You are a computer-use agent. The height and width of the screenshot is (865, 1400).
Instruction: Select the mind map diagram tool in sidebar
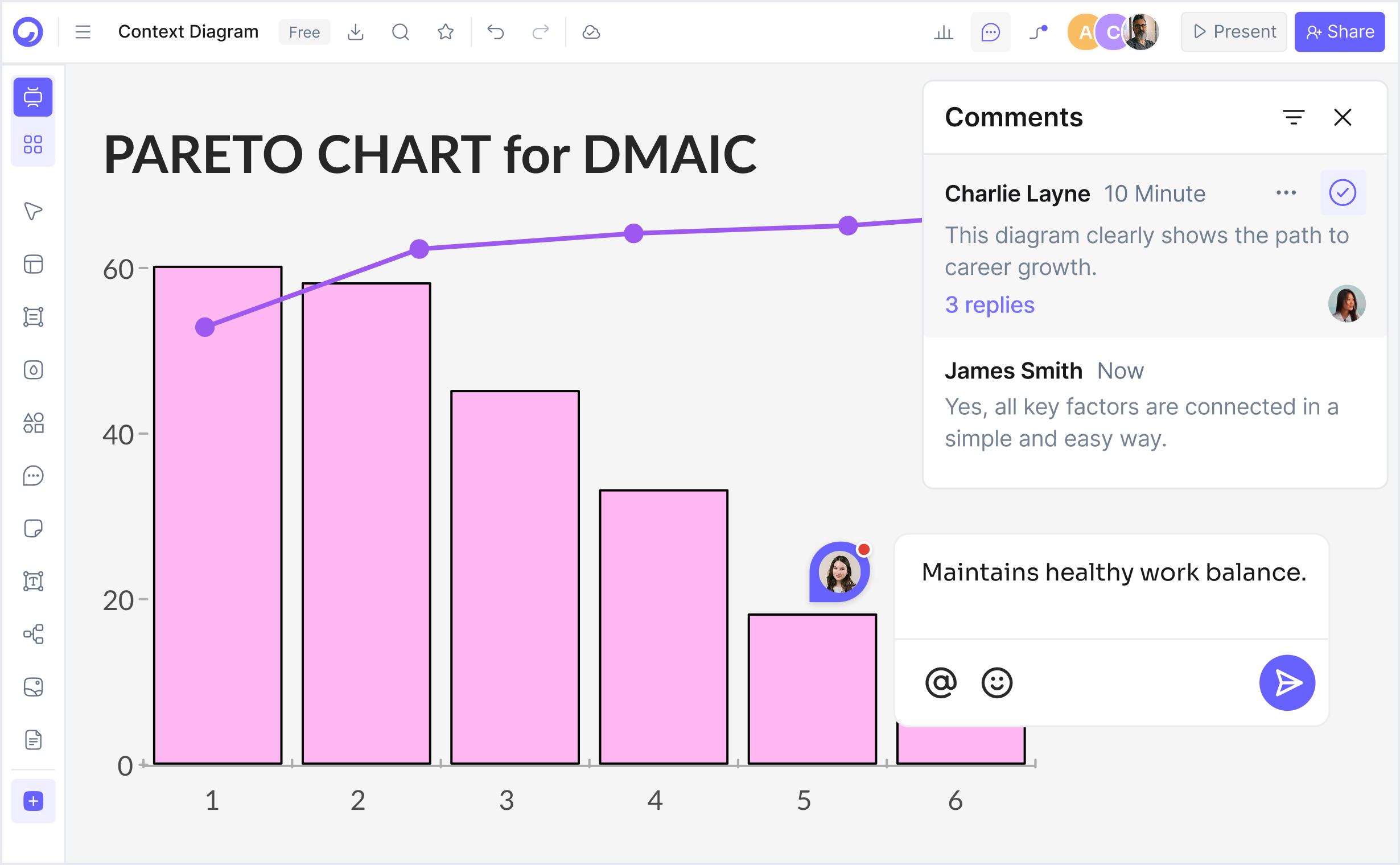[x=33, y=634]
